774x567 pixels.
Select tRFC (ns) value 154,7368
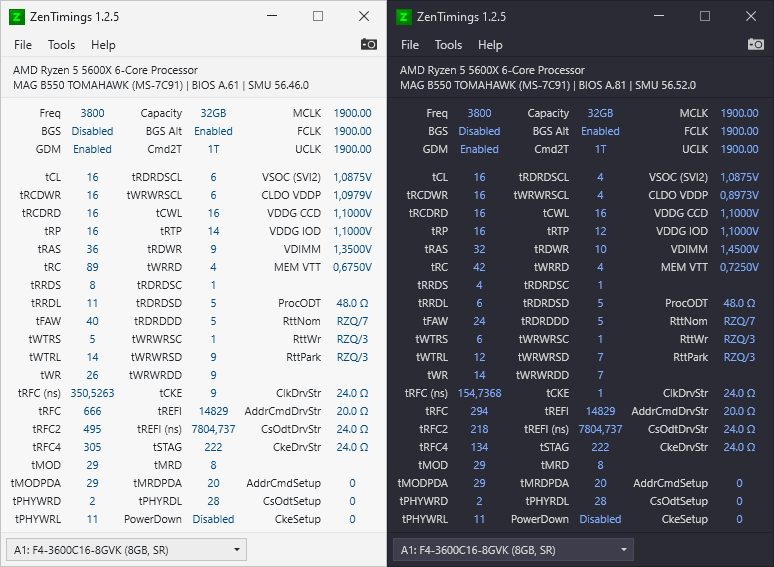[x=479, y=393]
